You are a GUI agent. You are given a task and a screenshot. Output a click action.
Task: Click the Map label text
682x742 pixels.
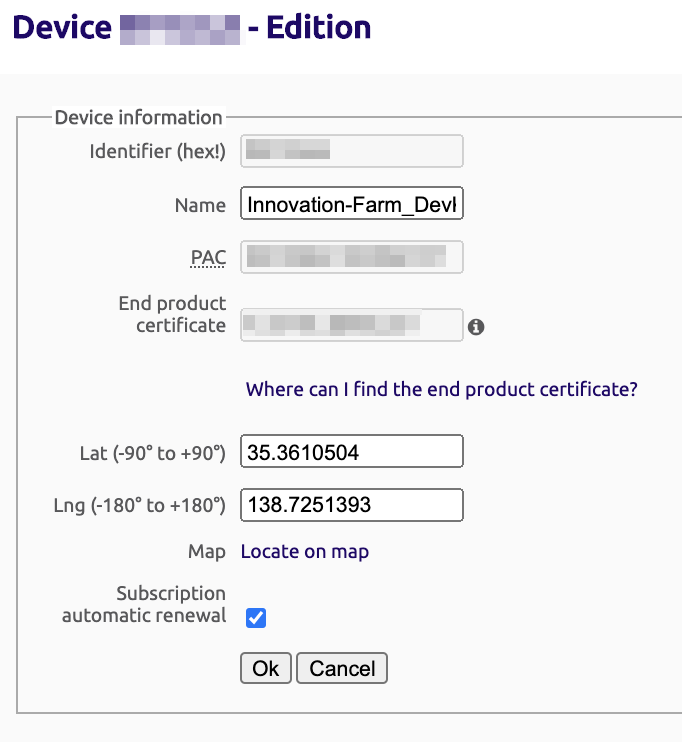pos(206,552)
